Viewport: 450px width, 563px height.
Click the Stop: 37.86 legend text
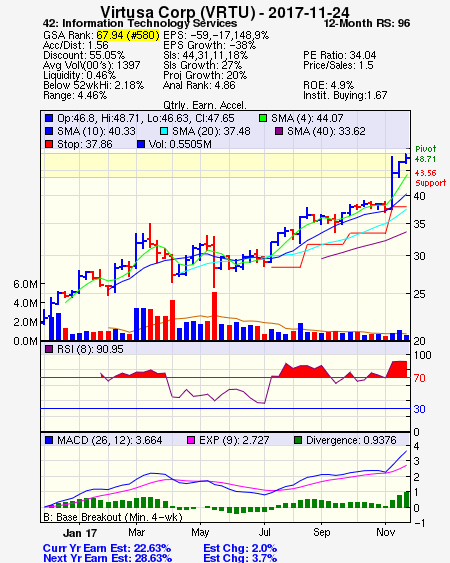85,144
